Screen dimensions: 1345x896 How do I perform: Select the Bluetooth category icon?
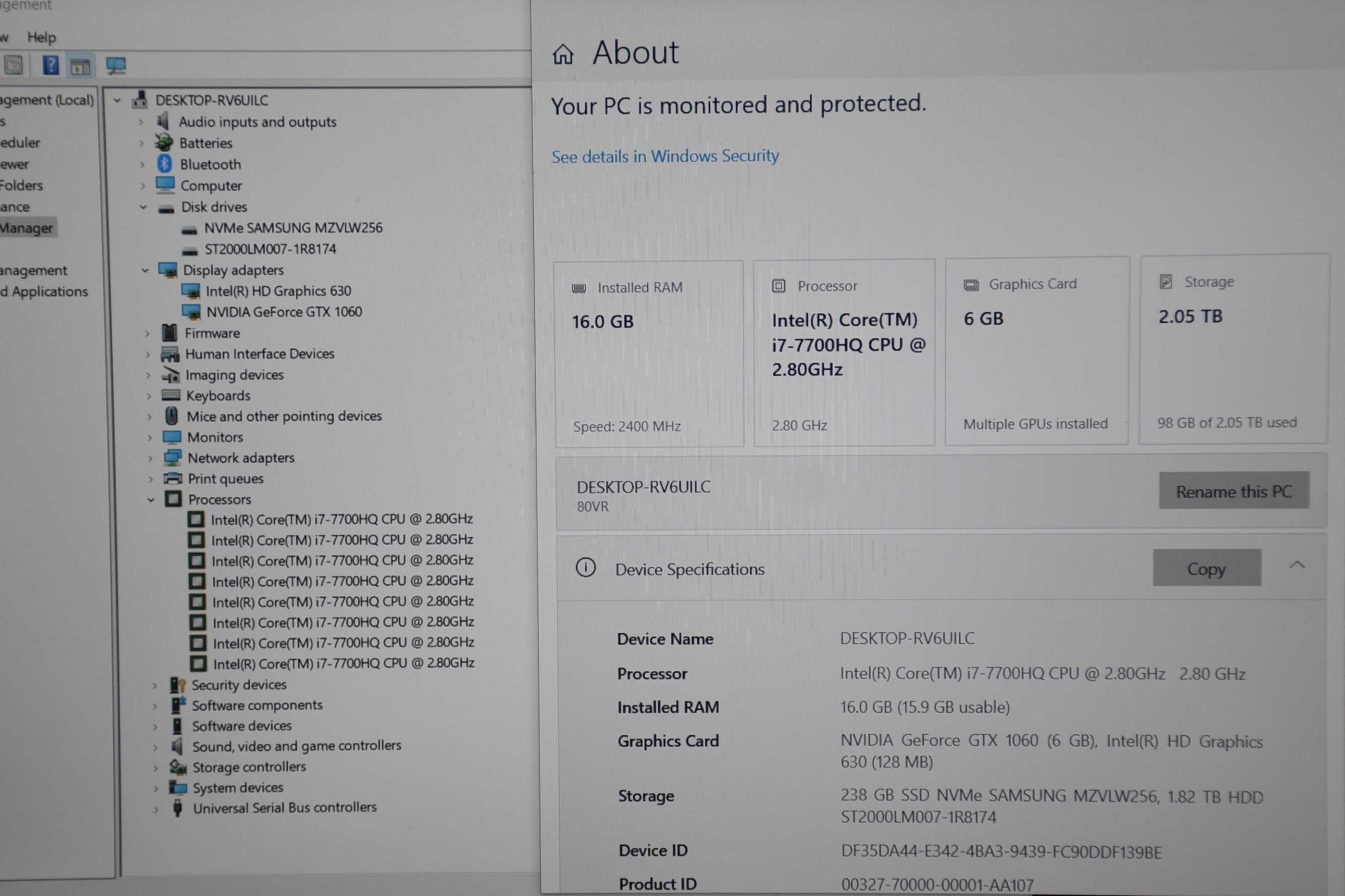[165, 164]
